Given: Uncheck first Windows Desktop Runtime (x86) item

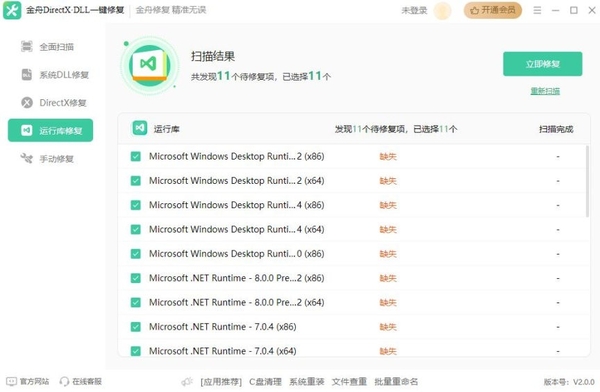Looking at the screenshot, I should (135, 156).
